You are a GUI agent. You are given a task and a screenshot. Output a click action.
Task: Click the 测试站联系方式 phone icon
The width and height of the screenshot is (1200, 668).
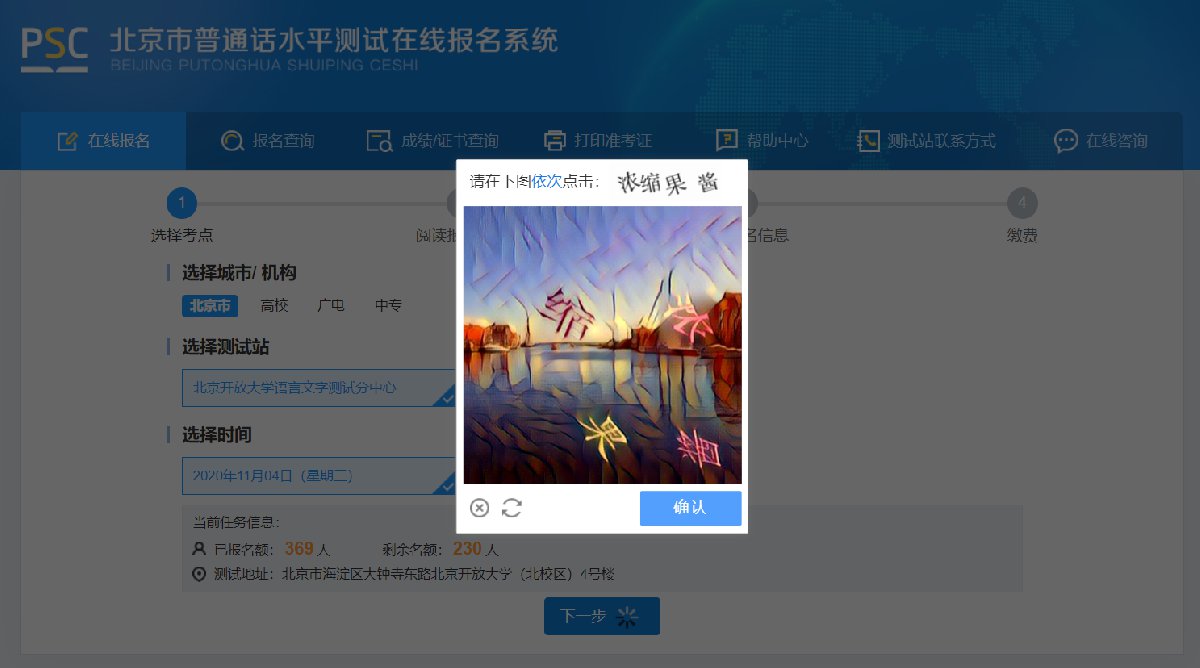[868, 141]
